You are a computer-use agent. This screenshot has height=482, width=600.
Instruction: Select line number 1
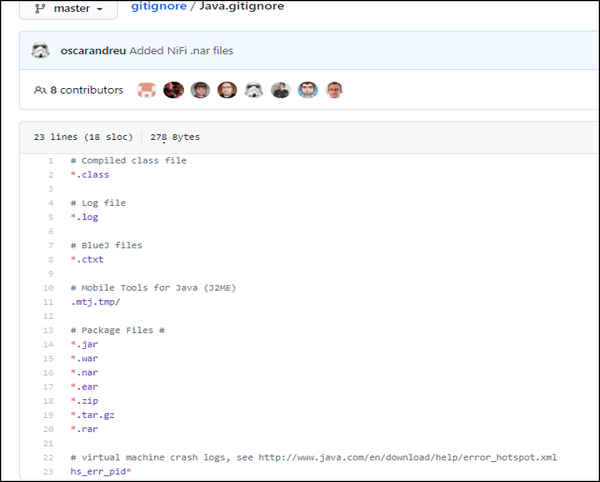tap(51, 161)
